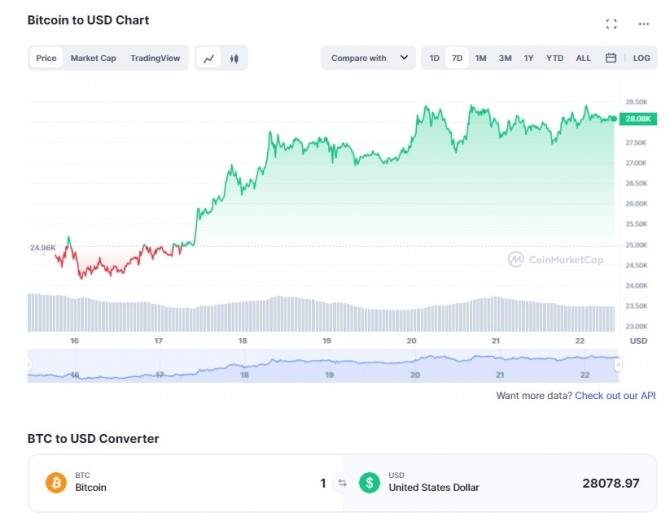Set time range to 1M

(x=481, y=58)
